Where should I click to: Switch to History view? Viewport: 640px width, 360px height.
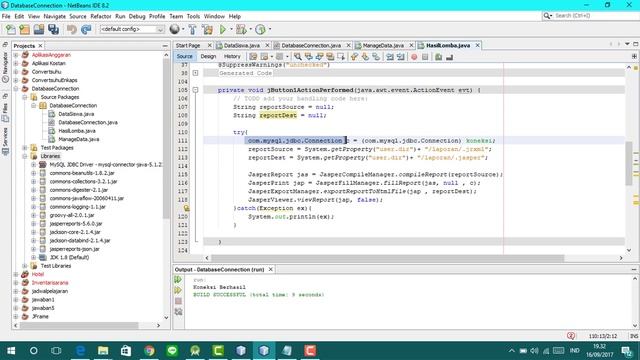[232, 56]
